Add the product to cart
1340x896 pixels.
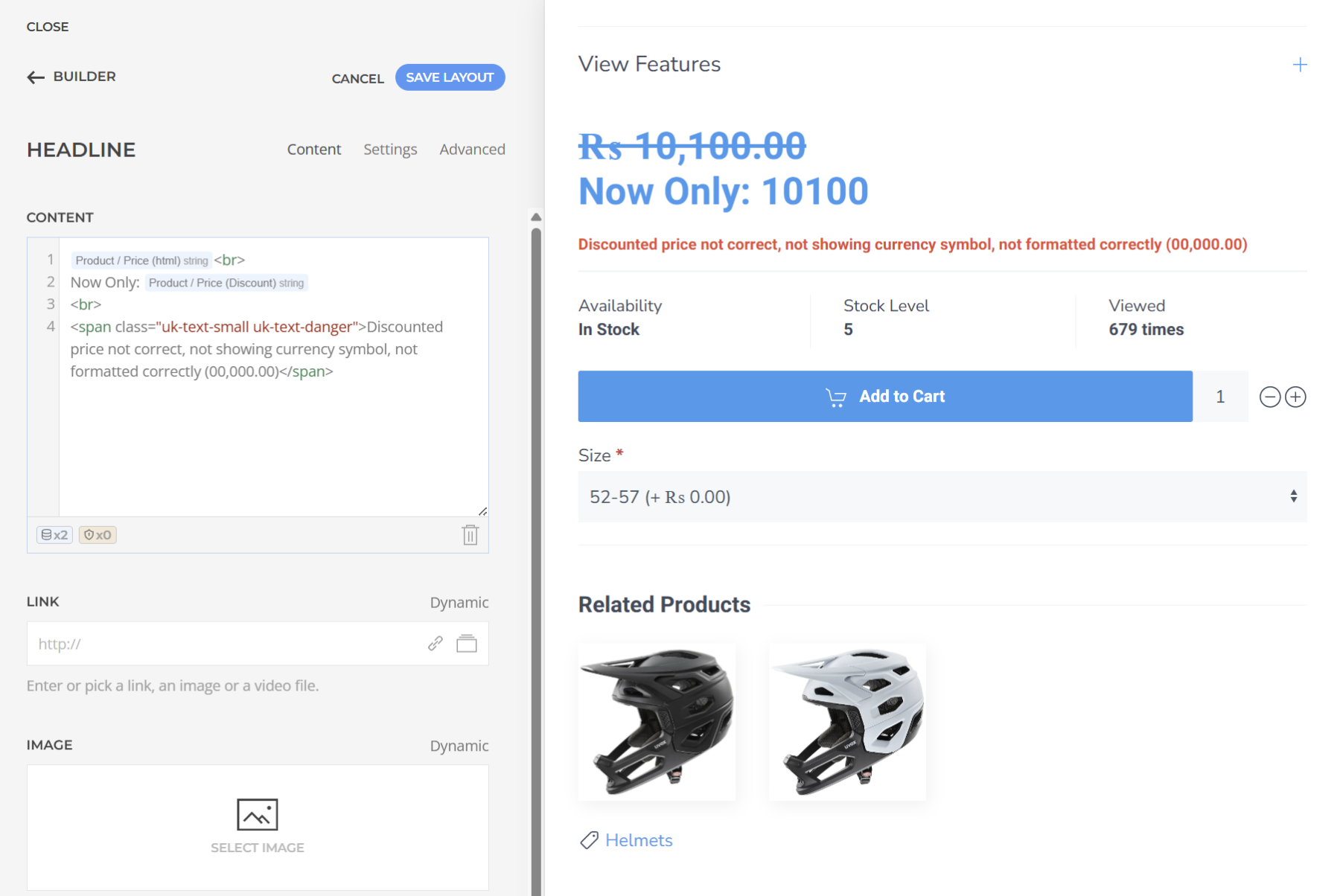pyautogui.click(x=884, y=397)
